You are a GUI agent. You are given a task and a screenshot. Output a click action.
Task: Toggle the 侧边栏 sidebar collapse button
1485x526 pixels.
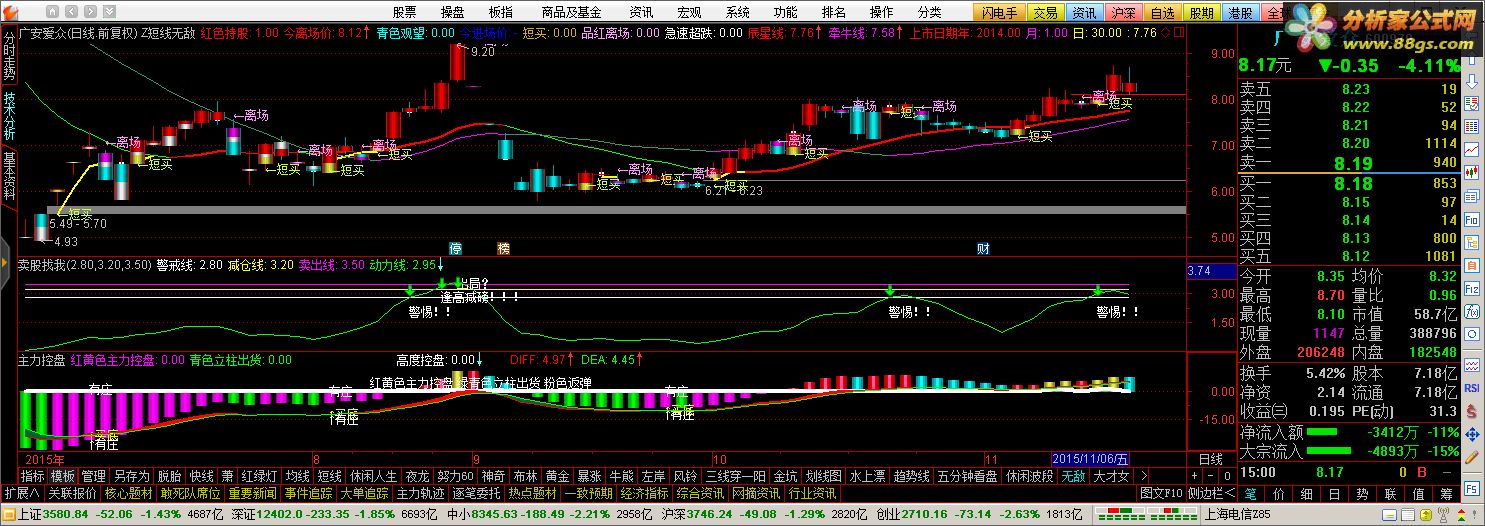1210,493
